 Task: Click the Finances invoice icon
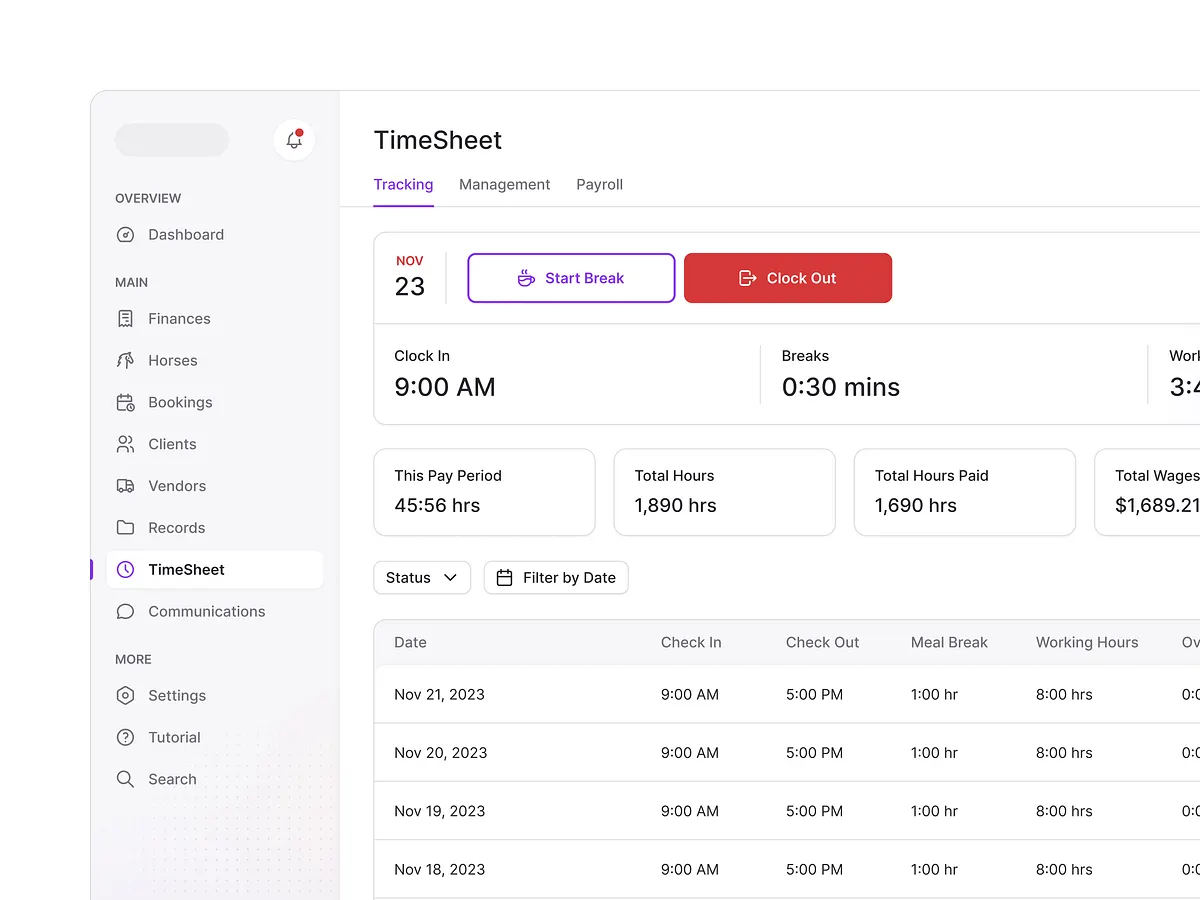tap(125, 318)
